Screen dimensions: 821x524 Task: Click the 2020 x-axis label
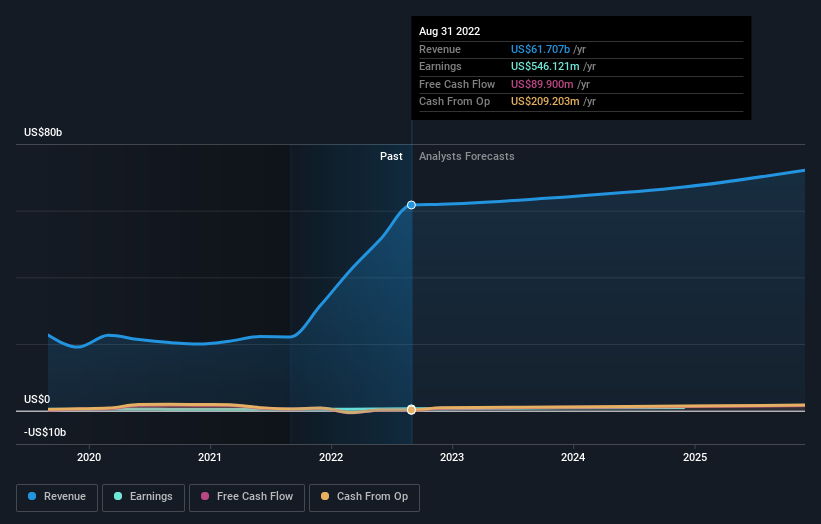pyautogui.click(x=89, y=457)
